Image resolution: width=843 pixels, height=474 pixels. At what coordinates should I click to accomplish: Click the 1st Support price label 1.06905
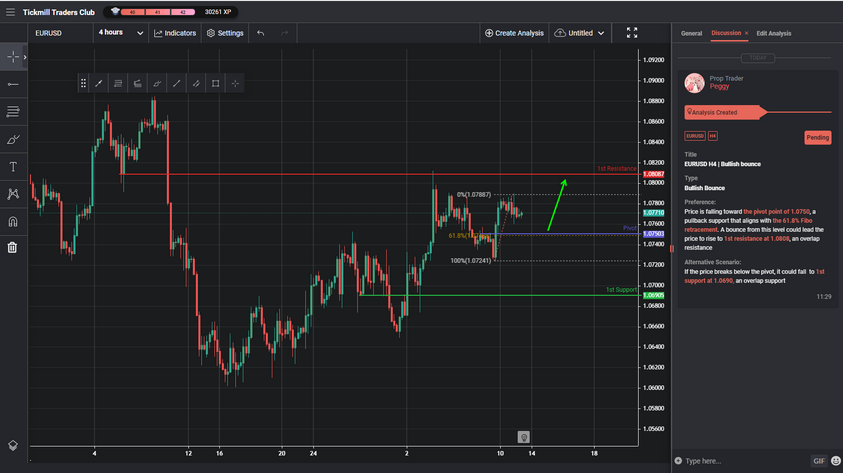(x=653, y=295)
